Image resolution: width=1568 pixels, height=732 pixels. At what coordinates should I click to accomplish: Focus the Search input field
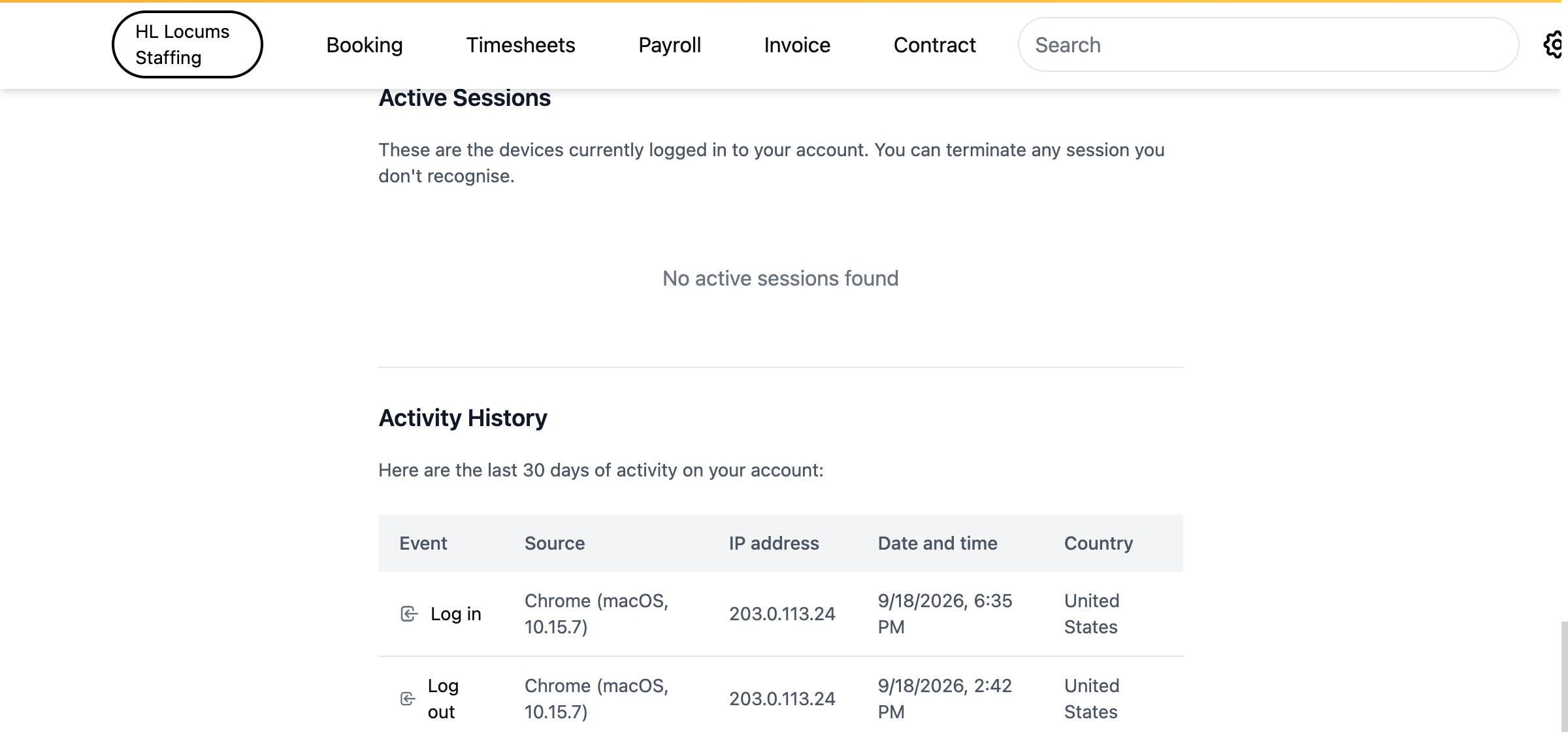tap(1268, 44)
